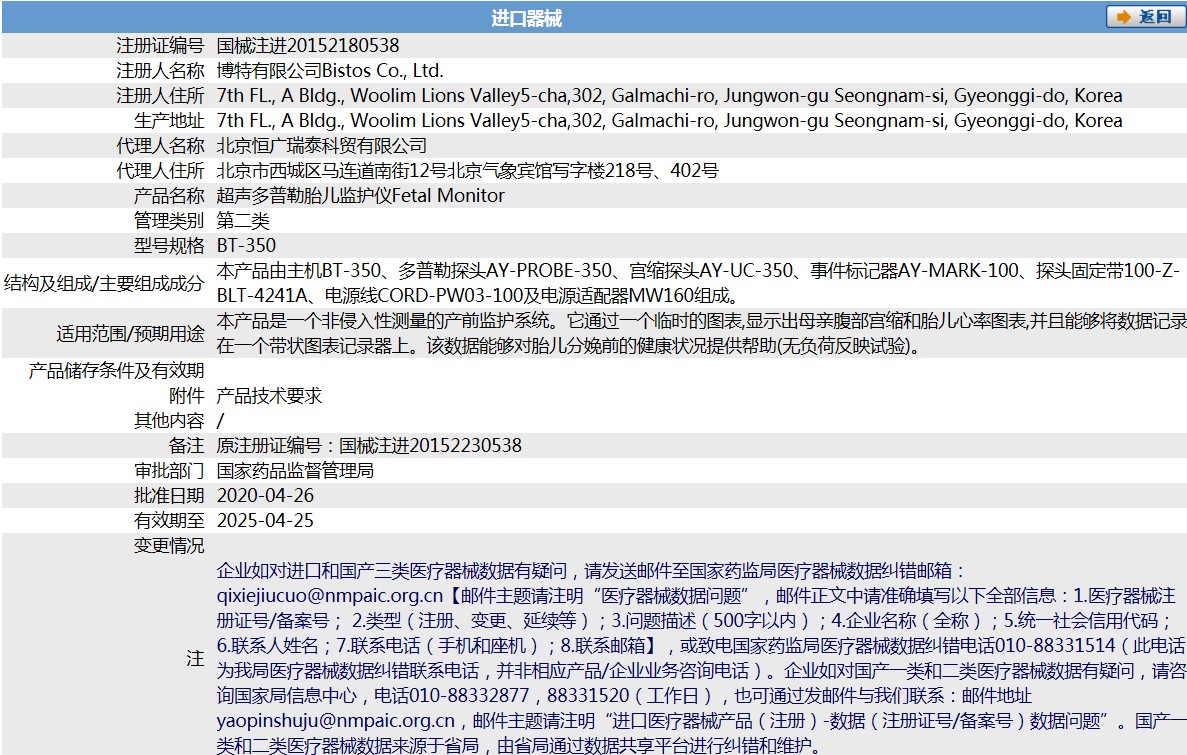The image size is (1187, 755).
Task: Click the 代理人名称 field label
Action: [x=160, y=145]
